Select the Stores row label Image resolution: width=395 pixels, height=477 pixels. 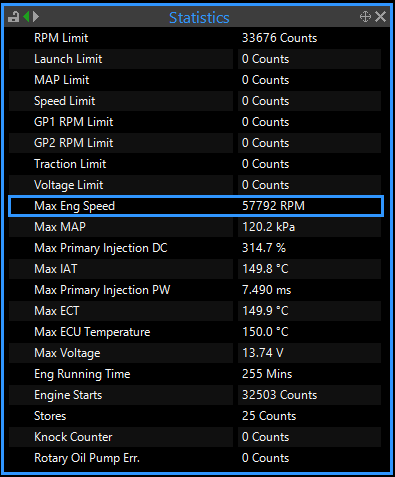point(50,416)
